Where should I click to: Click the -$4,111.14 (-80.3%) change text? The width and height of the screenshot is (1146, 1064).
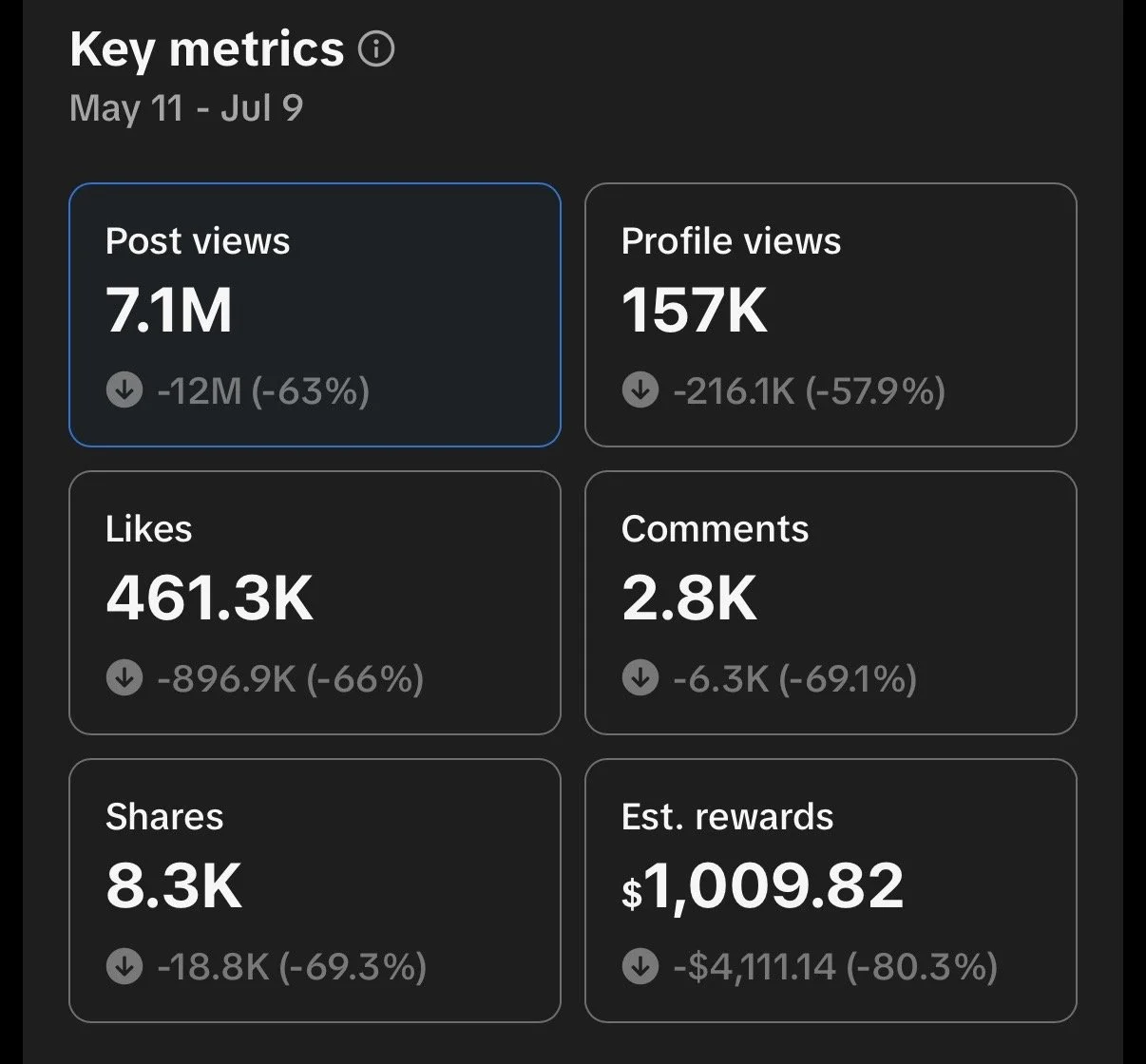coord(835,966)
